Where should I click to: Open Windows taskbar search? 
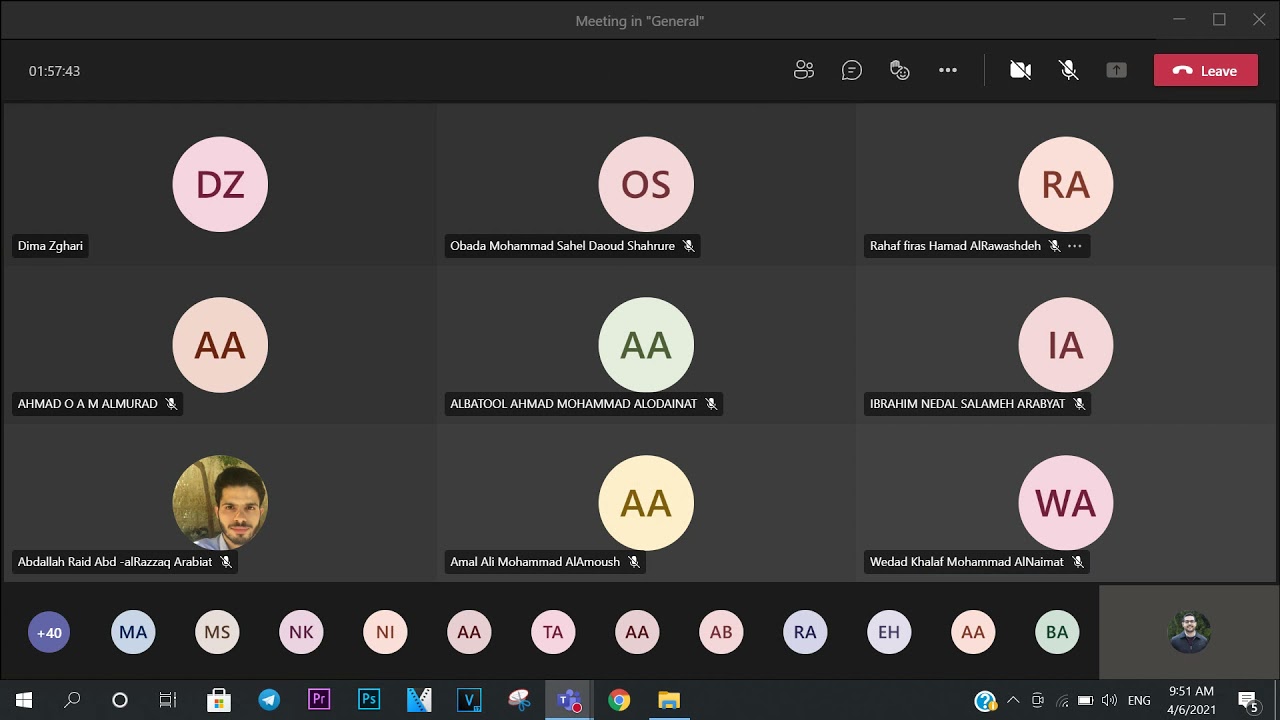click(x=72, y=700)
